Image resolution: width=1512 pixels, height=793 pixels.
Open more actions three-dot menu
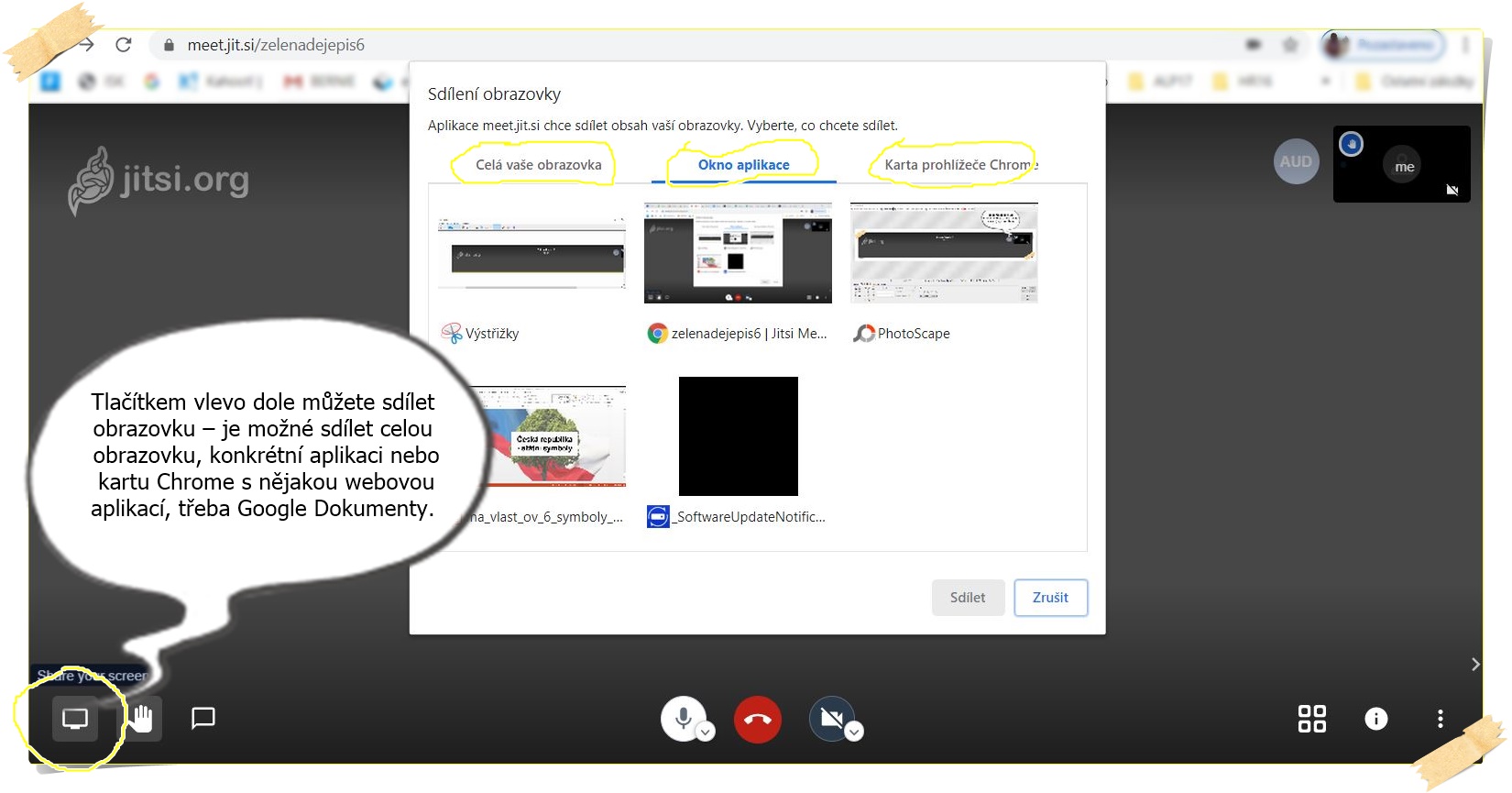click(1441, 719)
